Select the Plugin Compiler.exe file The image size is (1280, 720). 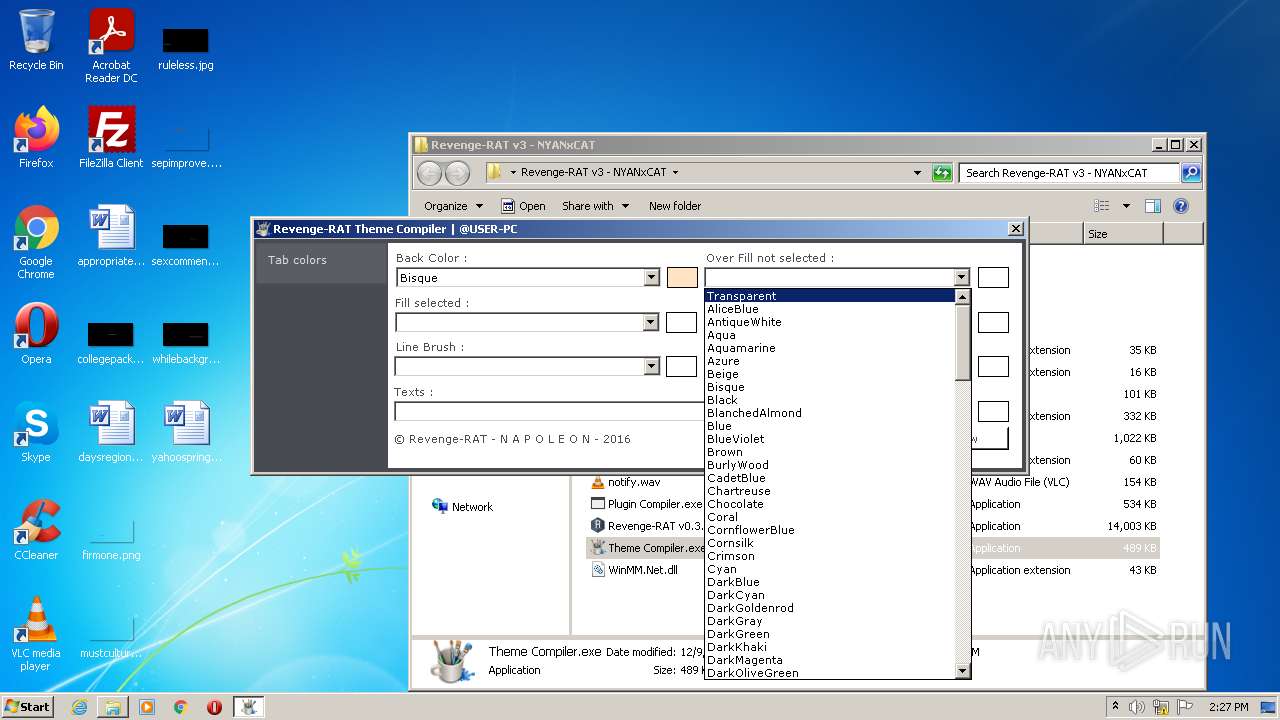[647, 504]
